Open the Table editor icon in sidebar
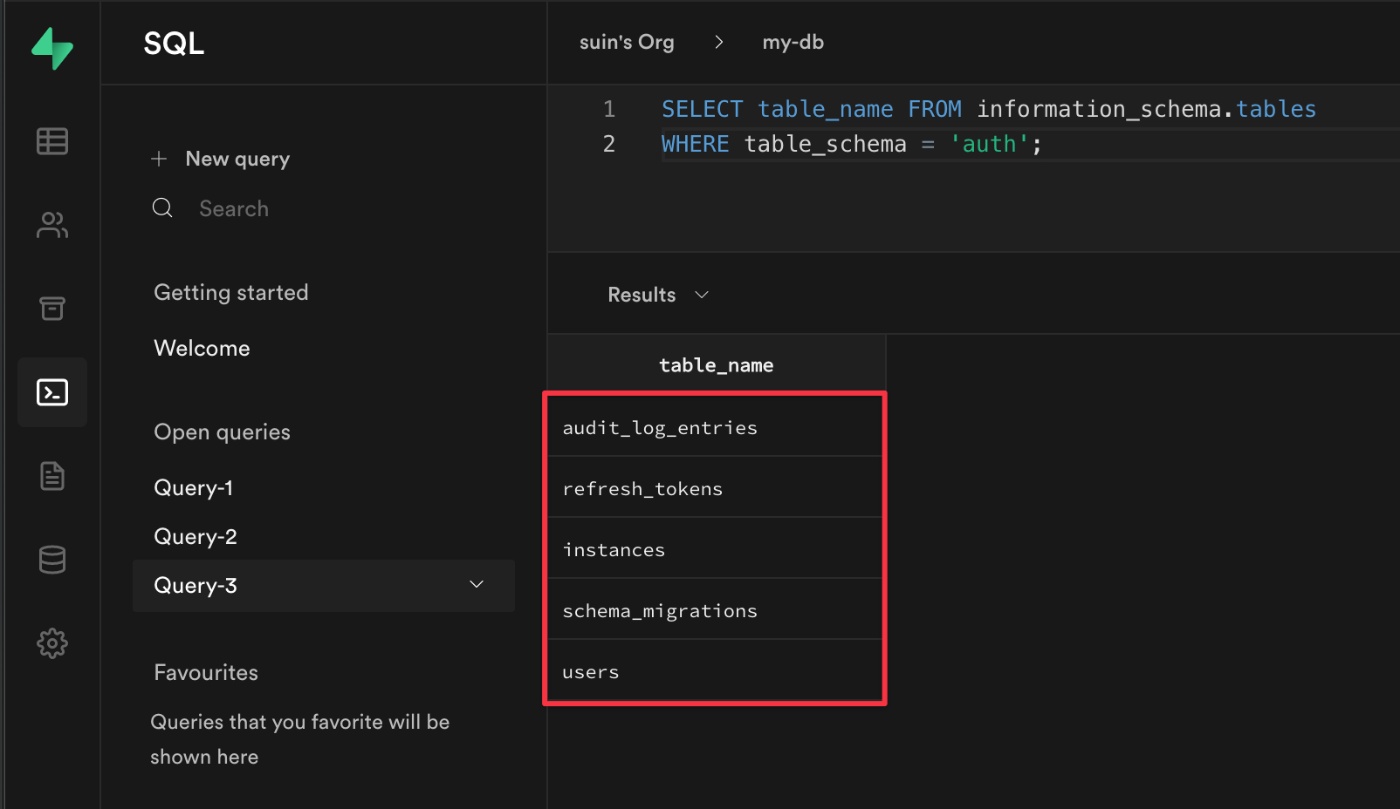 pyautogui.click(x=52, y=142)
